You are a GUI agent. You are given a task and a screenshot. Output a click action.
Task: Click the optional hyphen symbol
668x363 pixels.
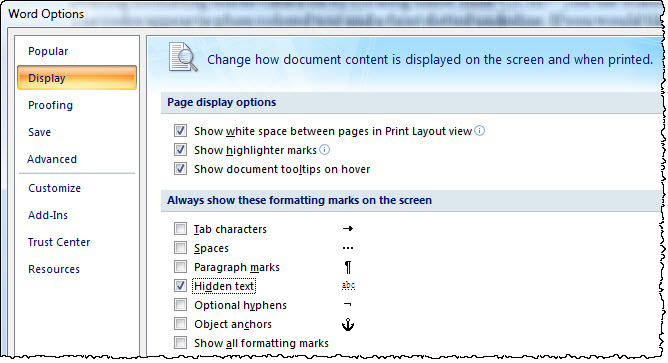348,304
